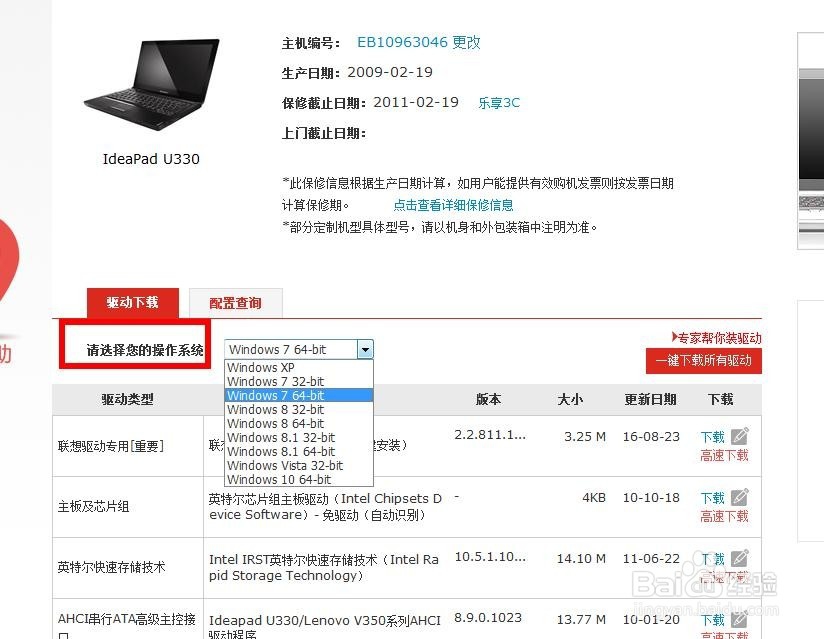This screenshot has width=824, height=639.
Task: Download the AHCI串行ATA driver via 下载
Action: tap(713, 620)
